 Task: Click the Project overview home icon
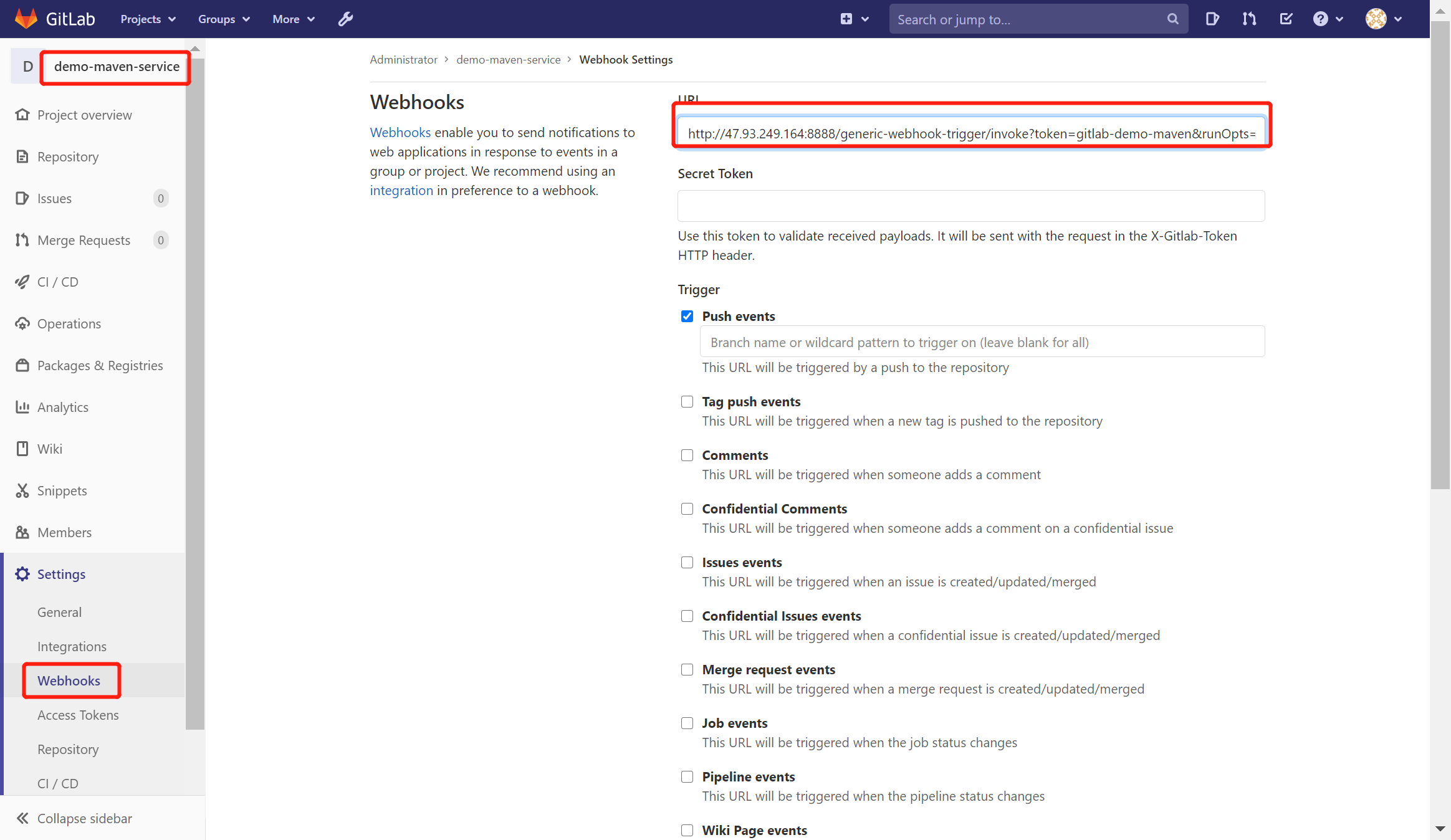(22, 115)
